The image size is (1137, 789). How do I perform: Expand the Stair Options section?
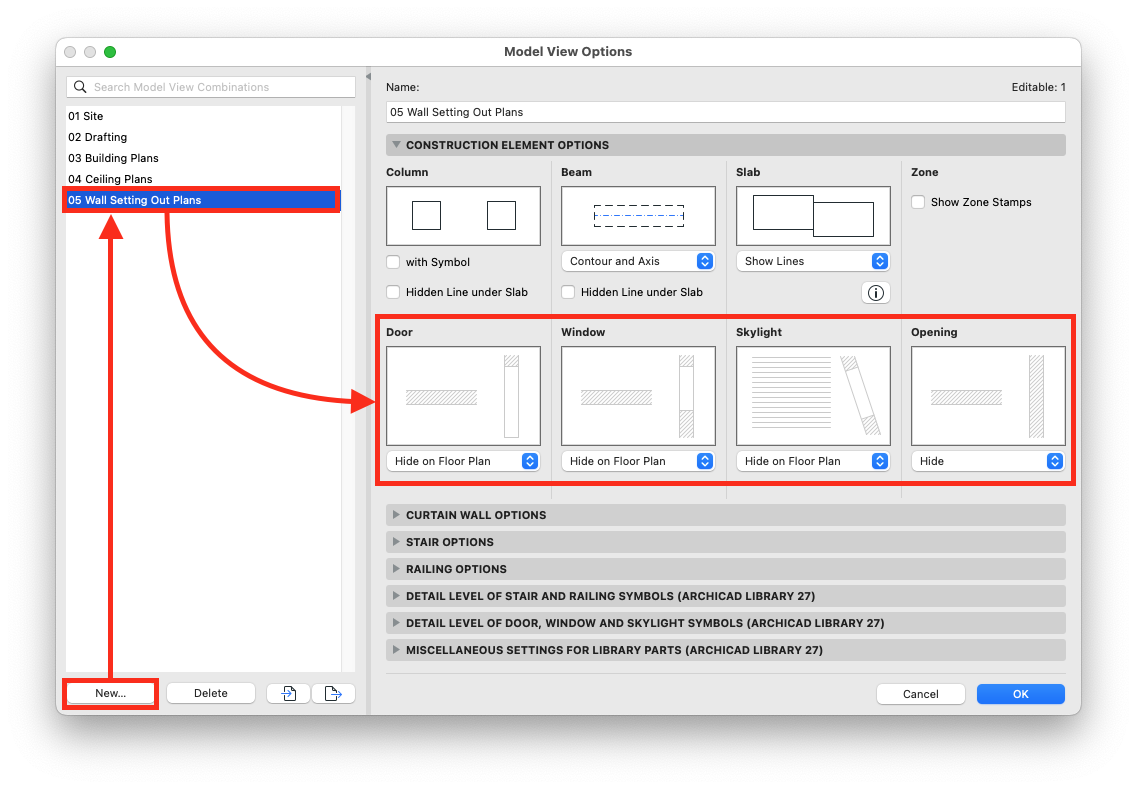(726, 542)
